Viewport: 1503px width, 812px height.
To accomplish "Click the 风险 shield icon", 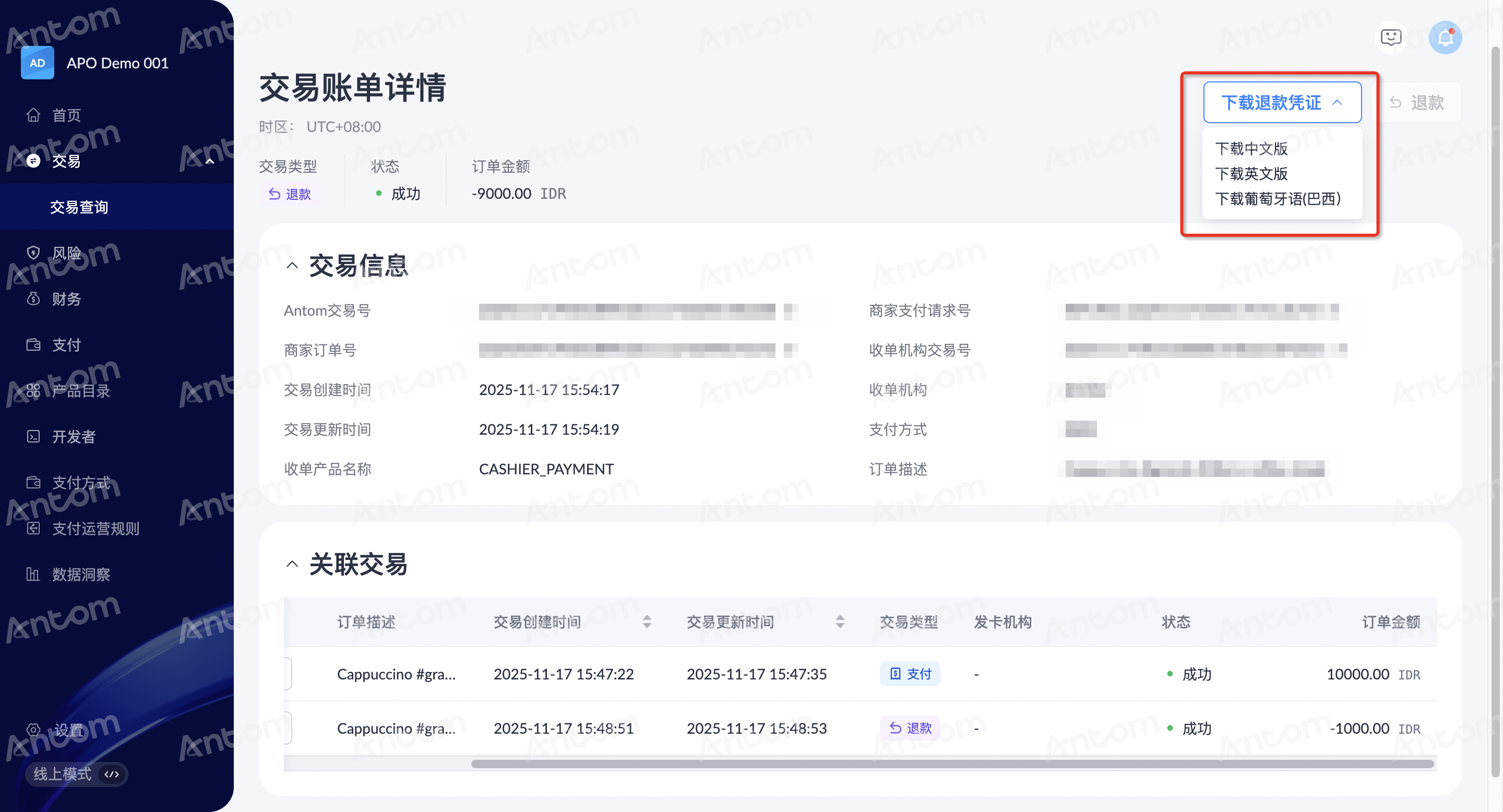I will (x=33, y=253).
